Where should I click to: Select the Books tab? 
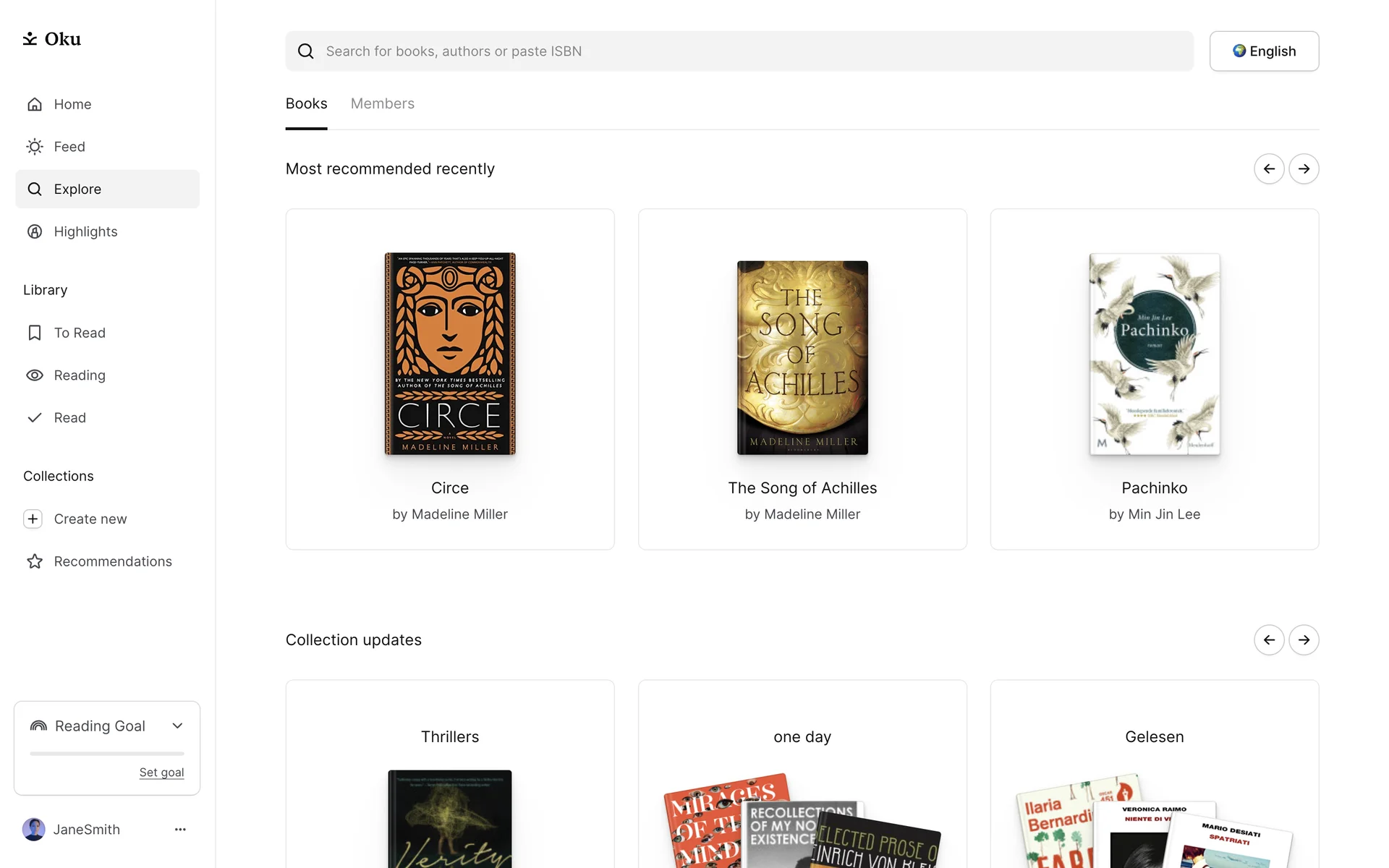point(307,103)
